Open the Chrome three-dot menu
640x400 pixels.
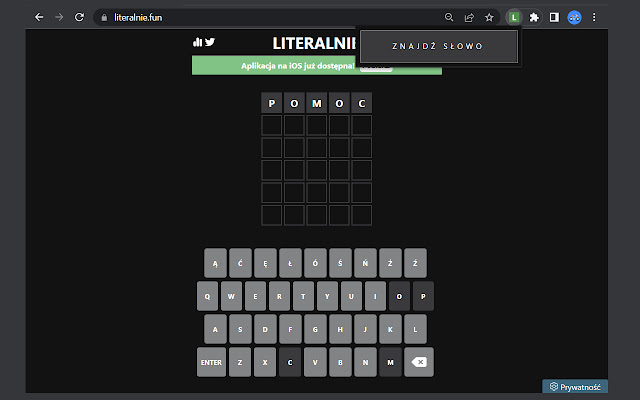[x=594, y=17]
